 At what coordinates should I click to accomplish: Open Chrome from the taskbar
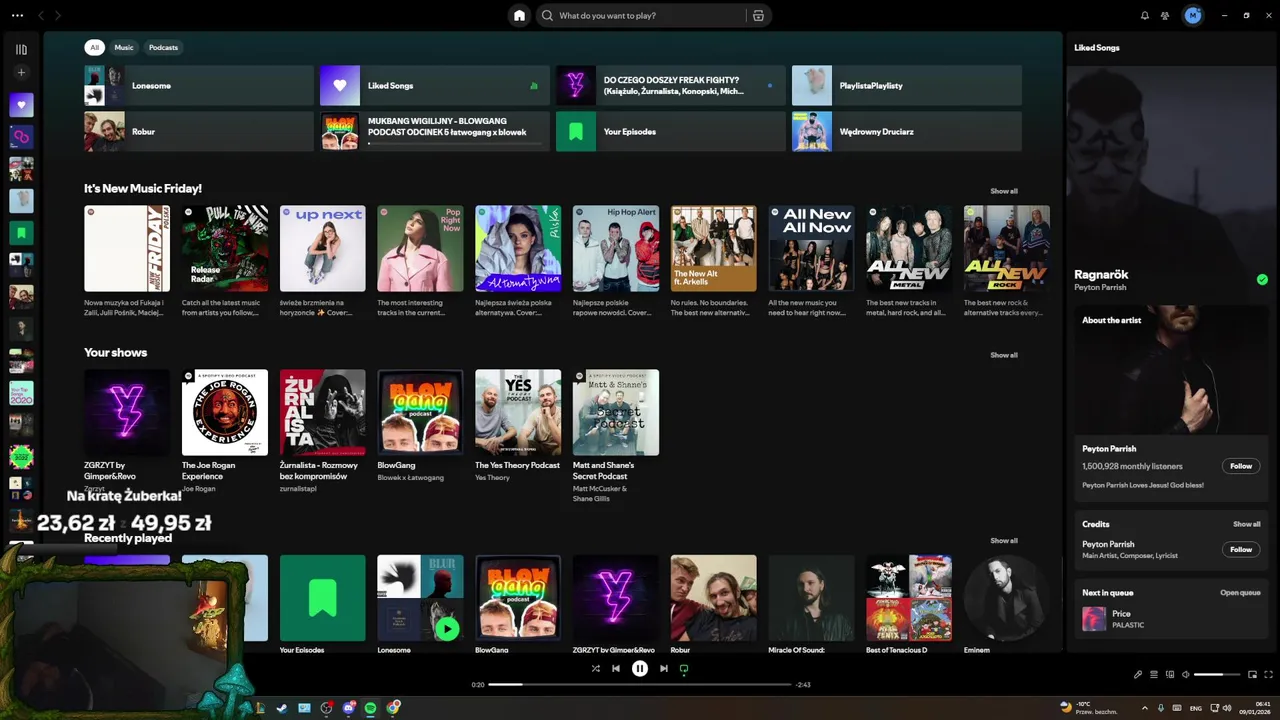click(x=394, y=708)
